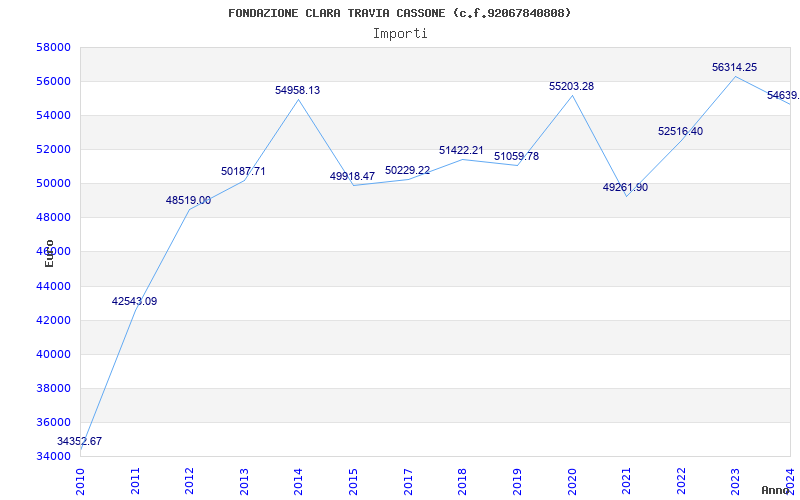800x500 pixels.
Task: Click data label 55203.28
Action: pyautogui.click(x=571, y=87)
